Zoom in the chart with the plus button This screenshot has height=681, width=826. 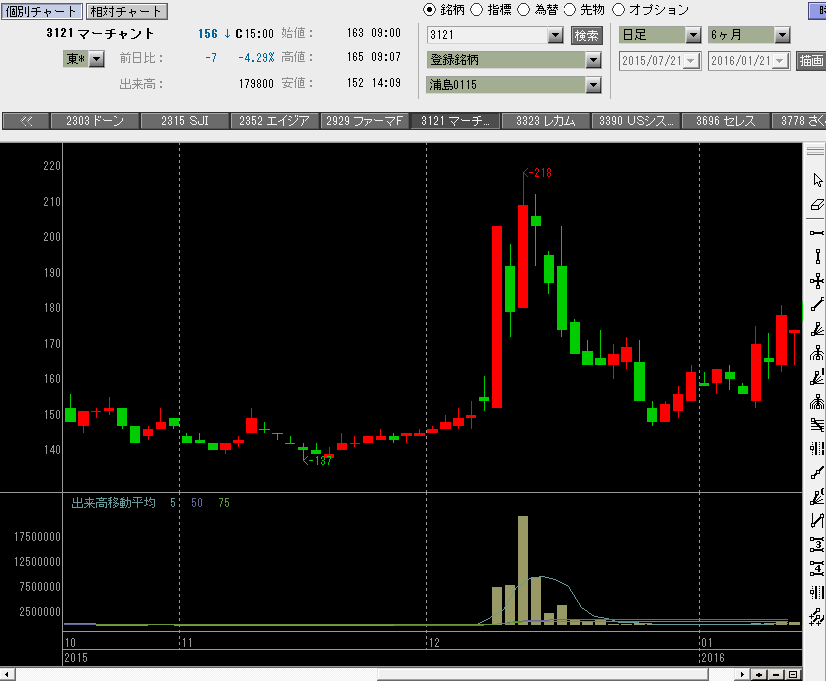759,674
